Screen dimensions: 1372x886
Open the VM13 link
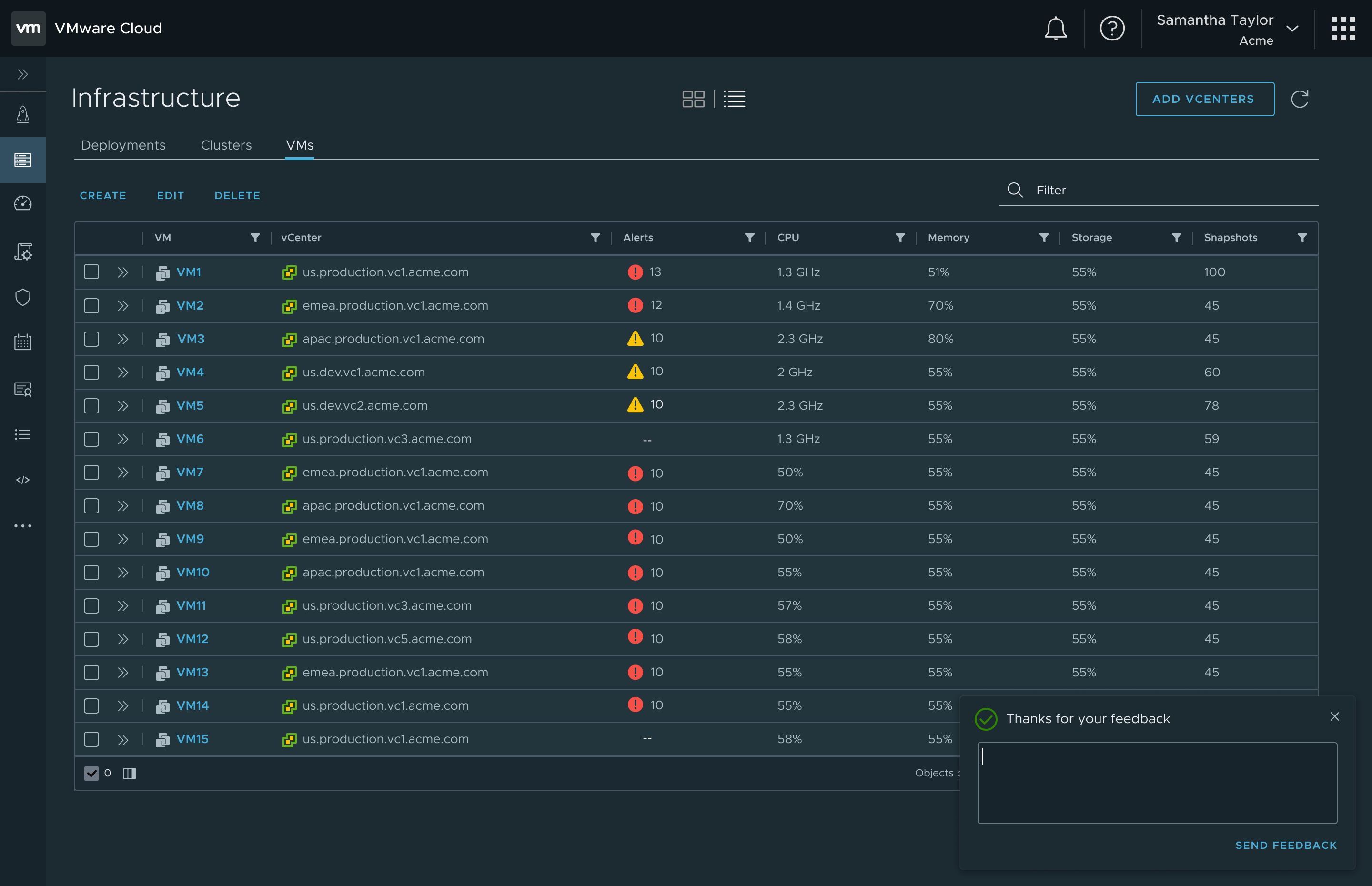point(192,672)
